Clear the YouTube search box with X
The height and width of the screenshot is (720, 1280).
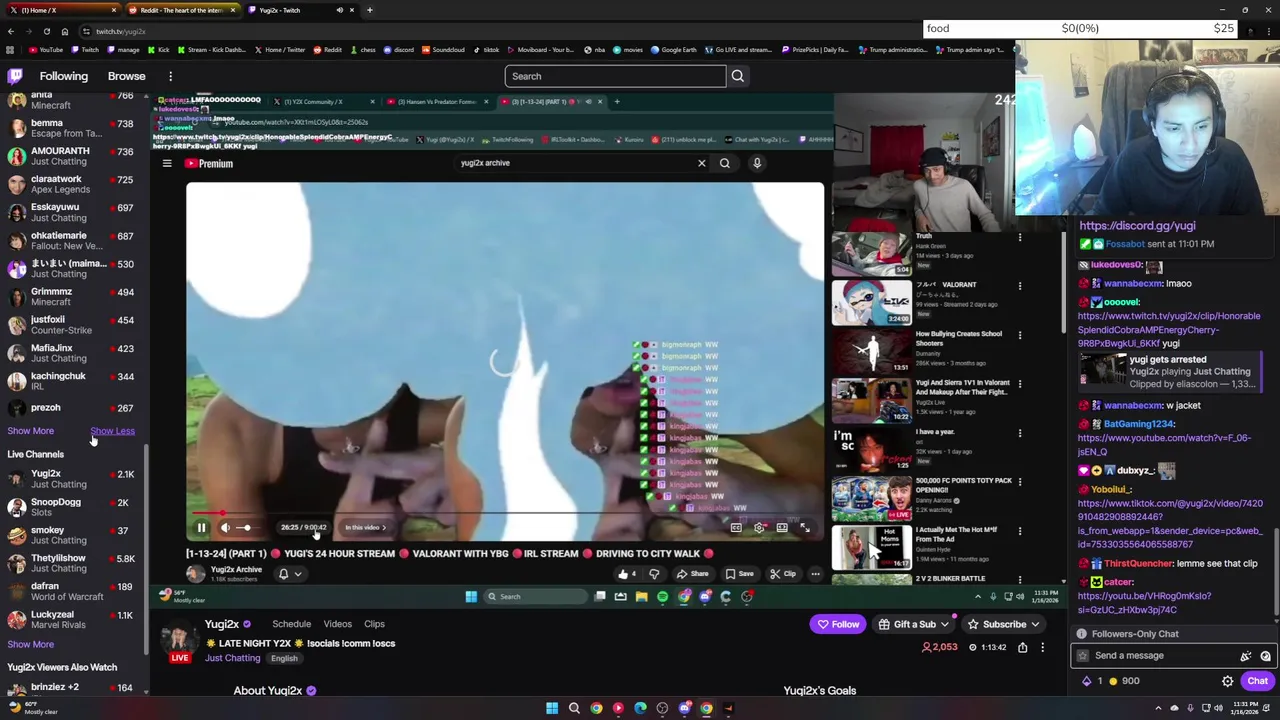(701, 163)
